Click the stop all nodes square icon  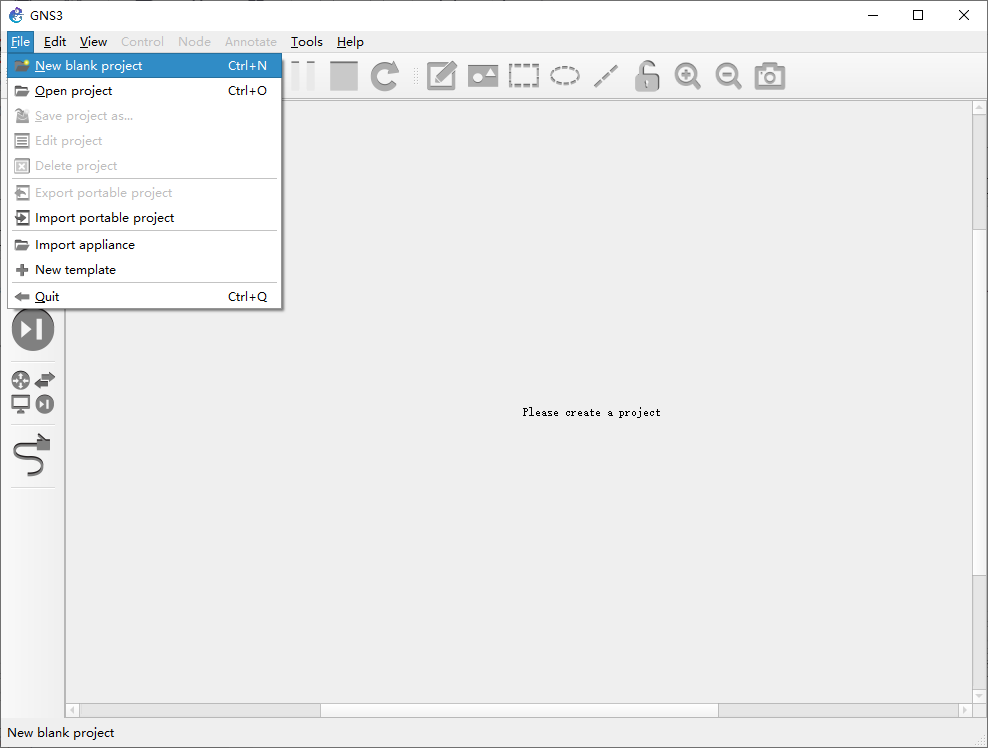coord(344,76)
